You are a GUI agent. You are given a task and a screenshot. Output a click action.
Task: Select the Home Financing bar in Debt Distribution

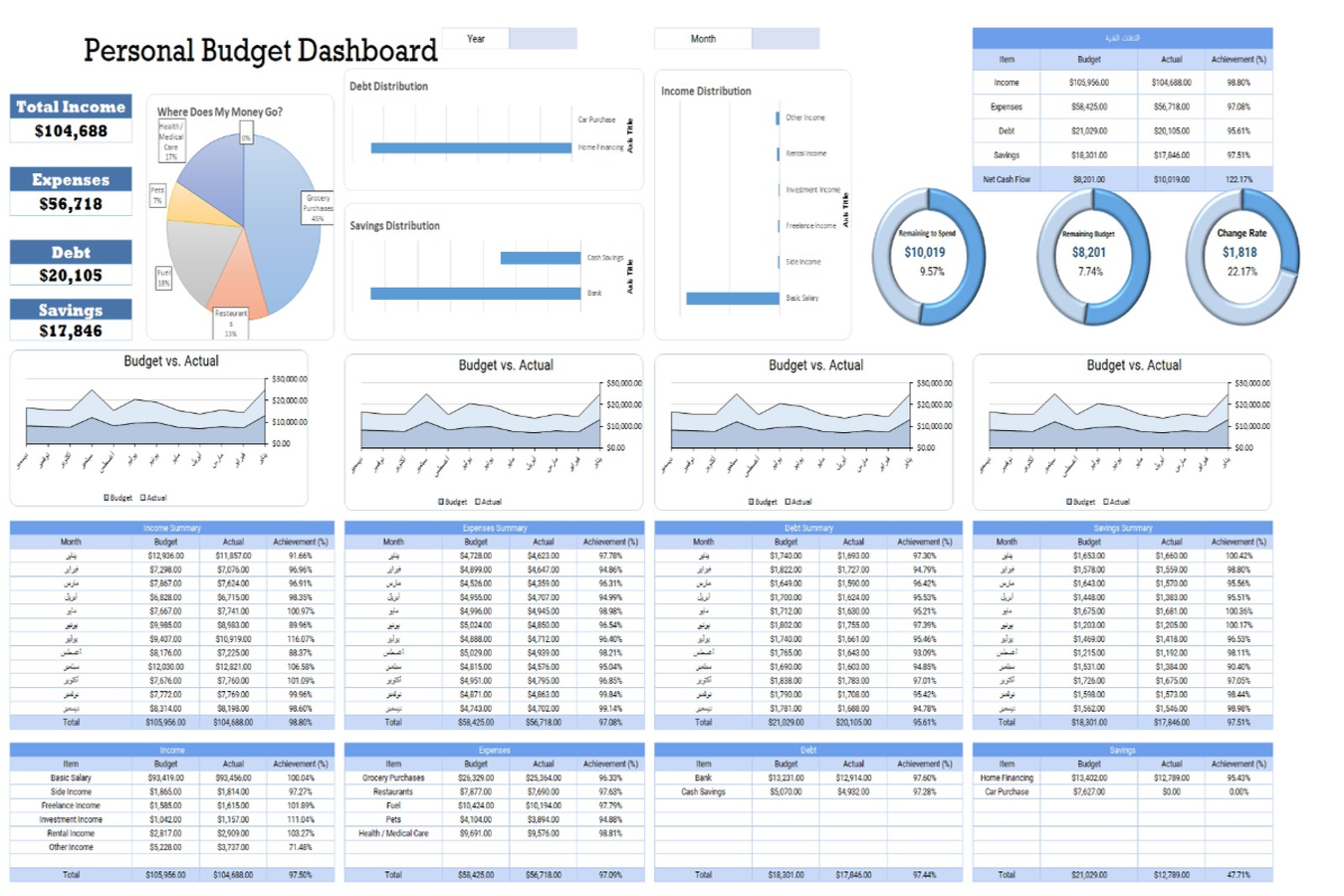(x=471, y=148)
